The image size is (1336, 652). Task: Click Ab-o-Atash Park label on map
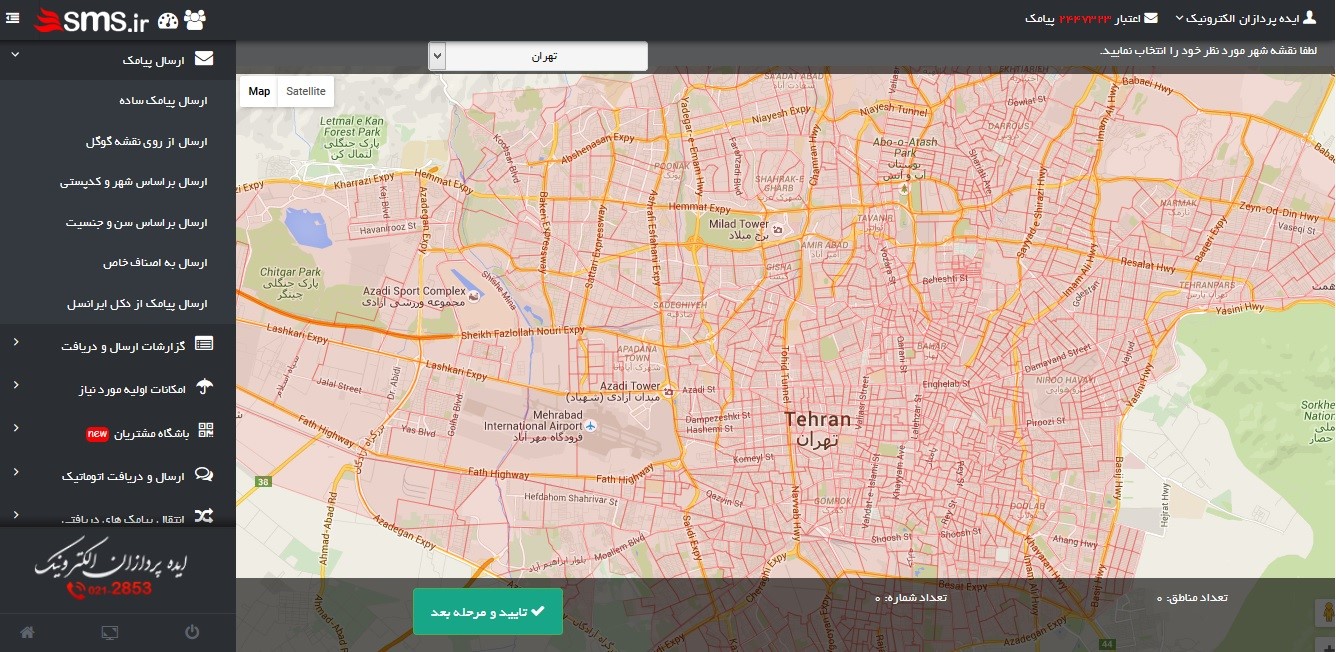(905, 159)
